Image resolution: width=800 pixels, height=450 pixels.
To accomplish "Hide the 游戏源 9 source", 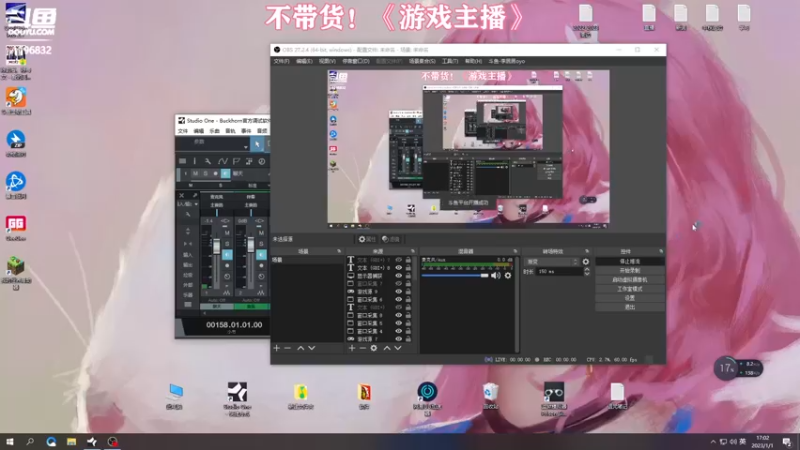I will click(x=398, y=291).
